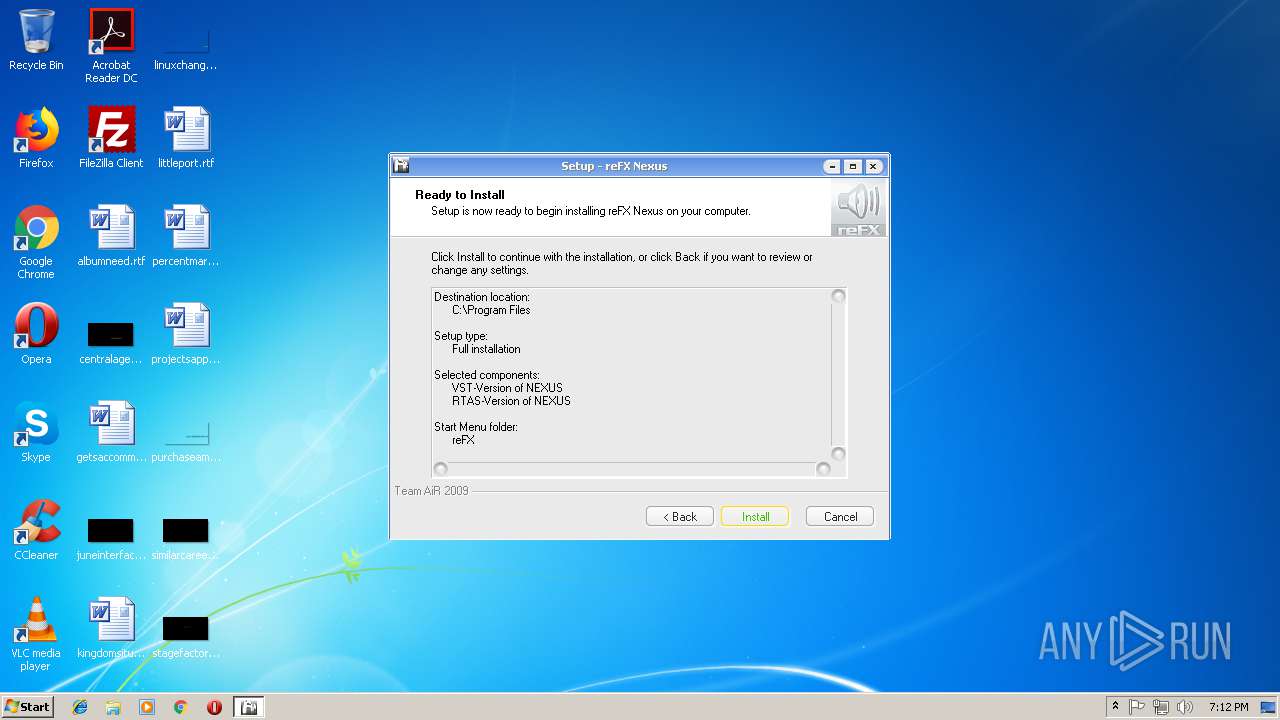1280x720 pixels.
Task: Click the setup window title icon
Action: coord(401,166)
